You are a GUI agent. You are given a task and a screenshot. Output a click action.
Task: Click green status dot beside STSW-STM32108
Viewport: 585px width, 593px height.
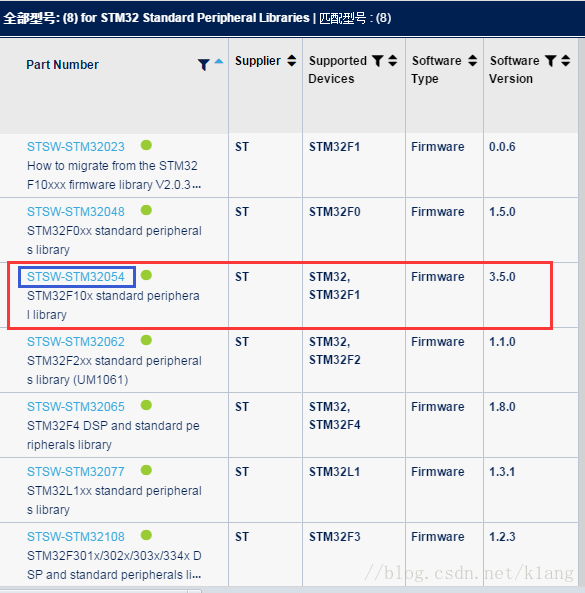pos(146,536)
